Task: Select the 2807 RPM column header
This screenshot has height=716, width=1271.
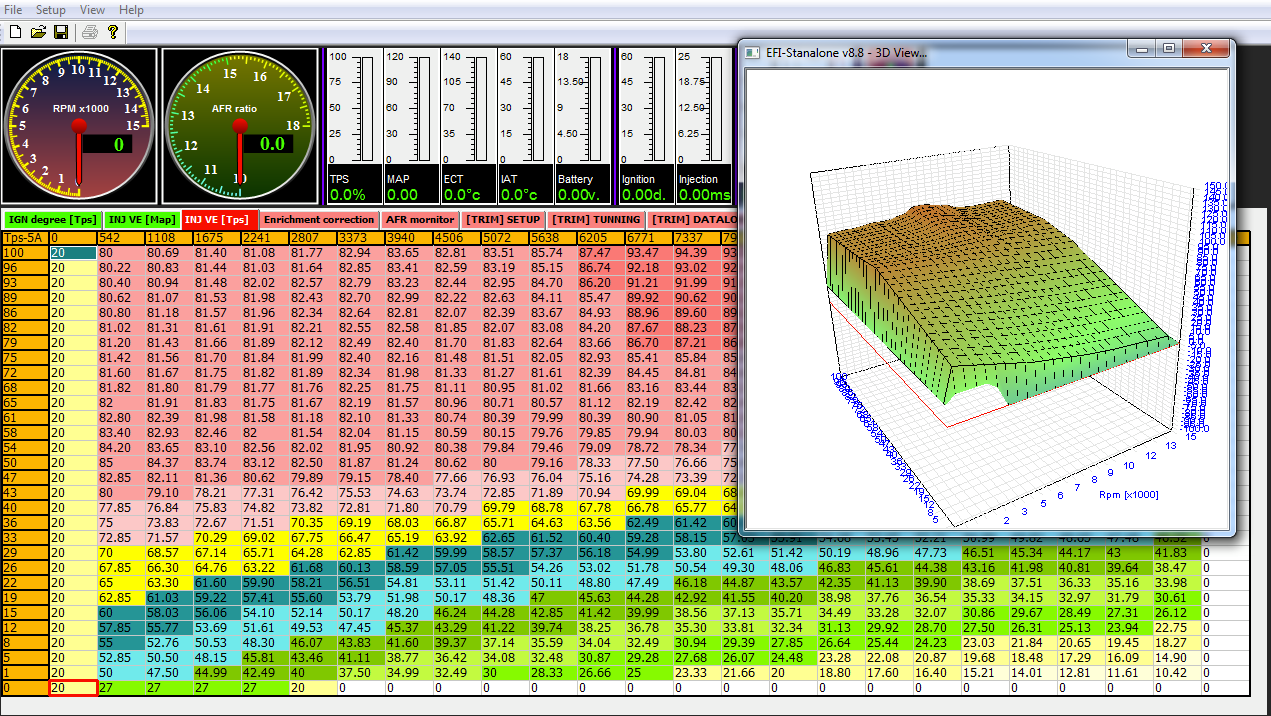Action: (313, 239)
